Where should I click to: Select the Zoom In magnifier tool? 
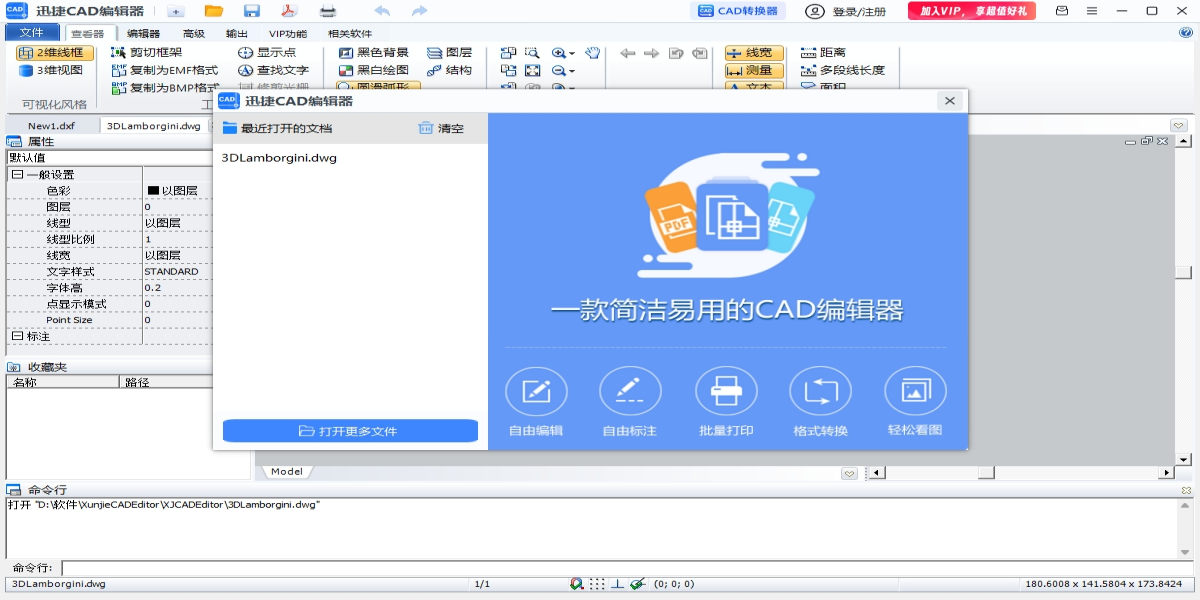pyautogui.click(x=559, y=53)
